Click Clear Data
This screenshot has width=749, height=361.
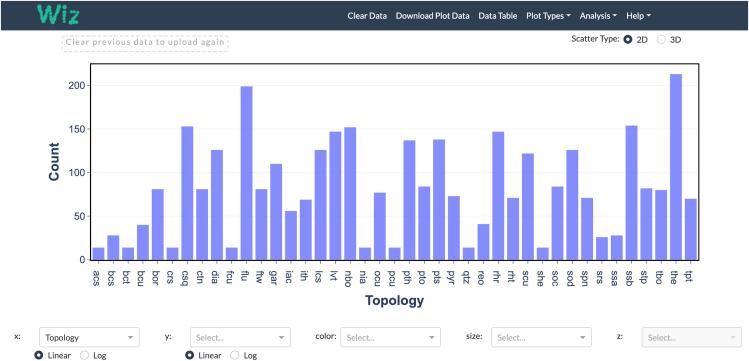click(367, 16)
